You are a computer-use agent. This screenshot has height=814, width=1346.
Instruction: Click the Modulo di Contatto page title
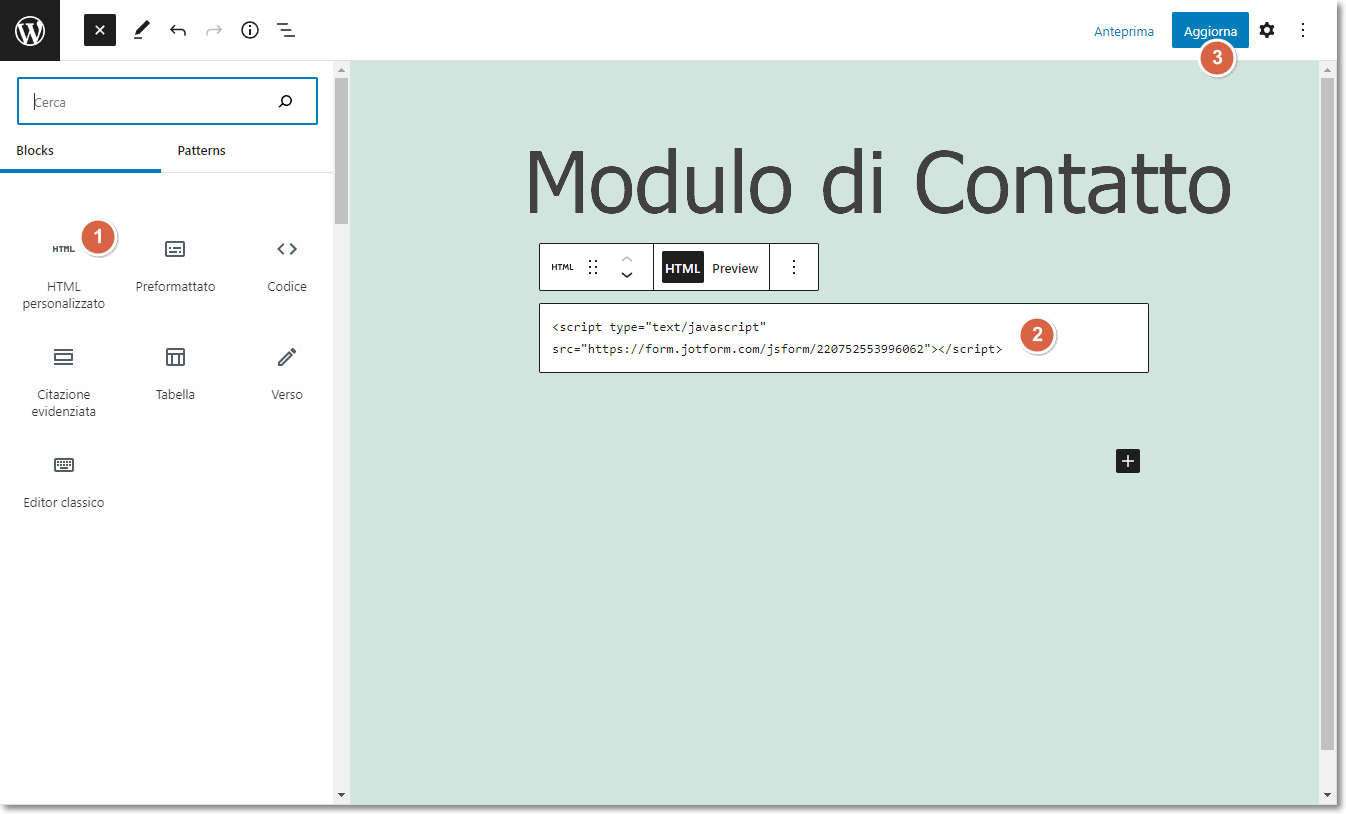(x=877, y=181)
